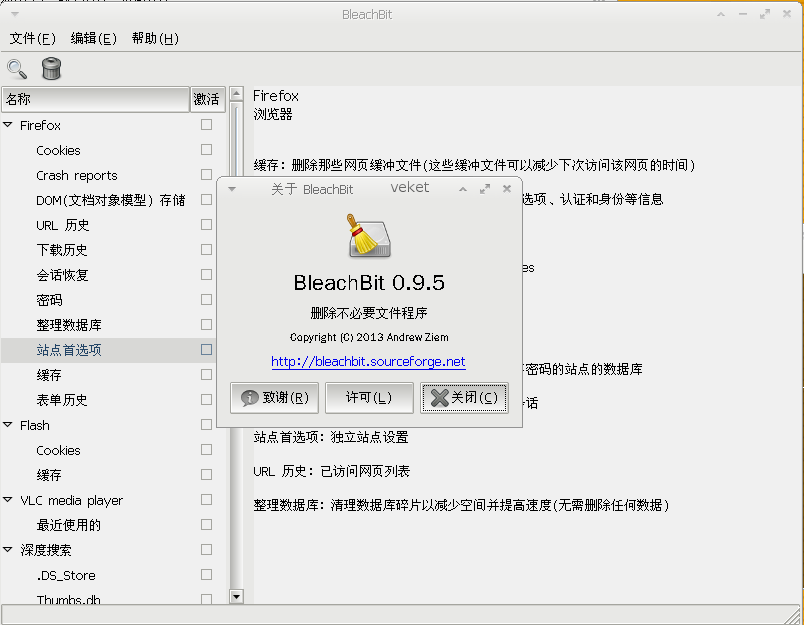Shade the main BleachBit window

pyautogui.click(x=721, y=14)
